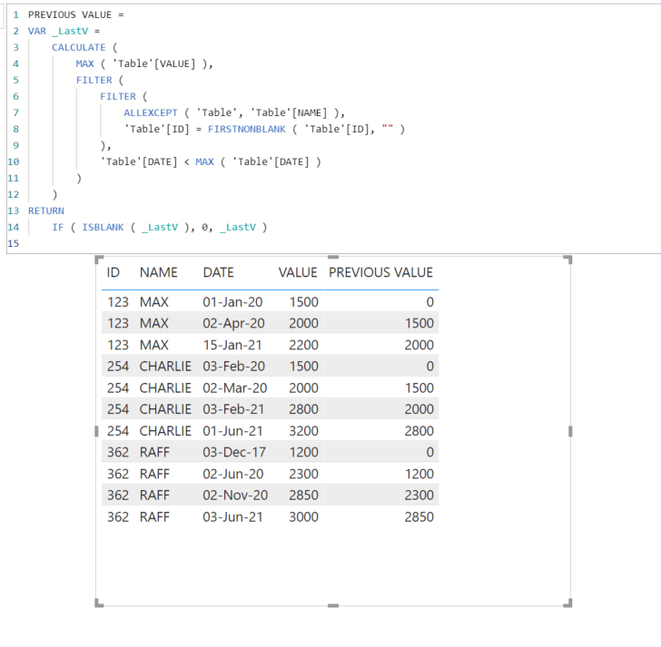Select the date cell 03-Feb-20
The width and height of the screenshot is (661, 647).
coord(234,366)
